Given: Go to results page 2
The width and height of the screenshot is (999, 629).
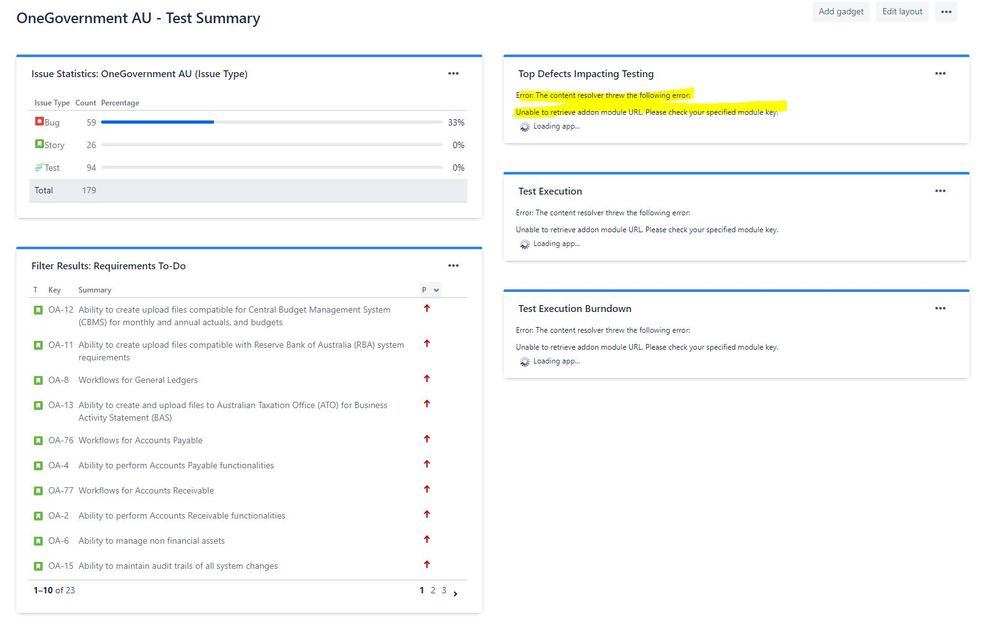Looking at the screenshot, I should click(x=433, y=591).
